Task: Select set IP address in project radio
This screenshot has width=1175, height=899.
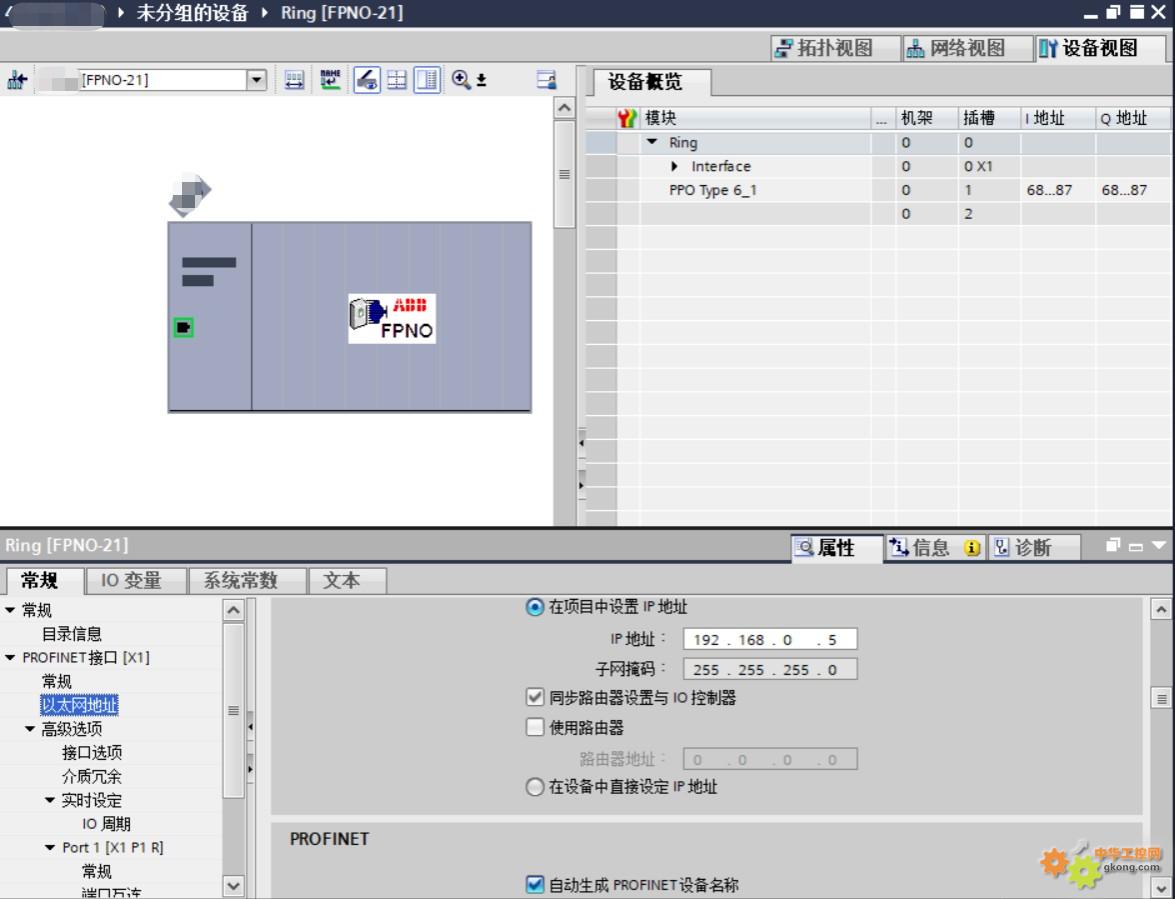Action: pyautogui.click(x=535, y=607)
